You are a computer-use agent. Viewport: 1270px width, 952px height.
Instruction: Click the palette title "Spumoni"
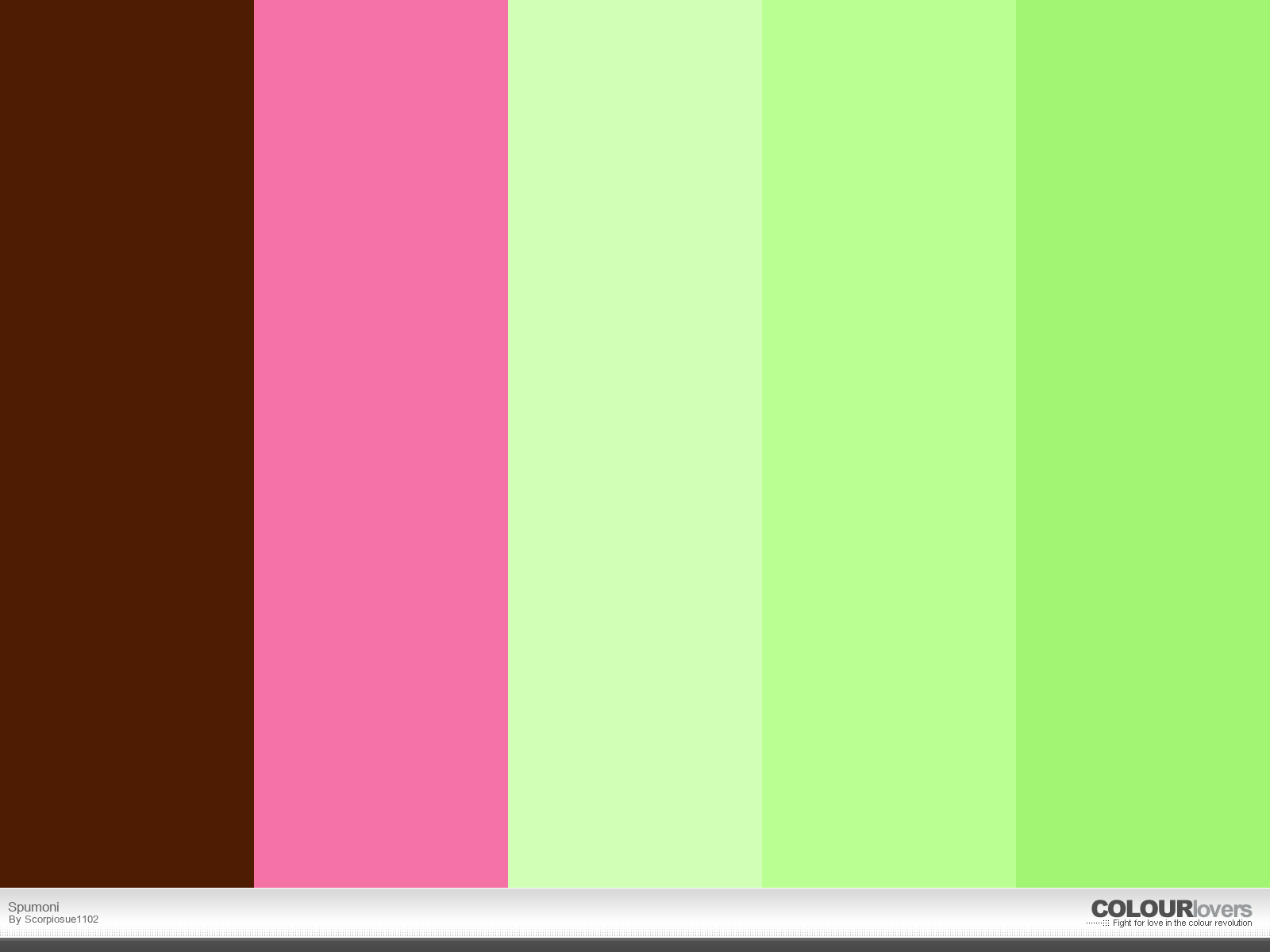[x=33, y=907]
